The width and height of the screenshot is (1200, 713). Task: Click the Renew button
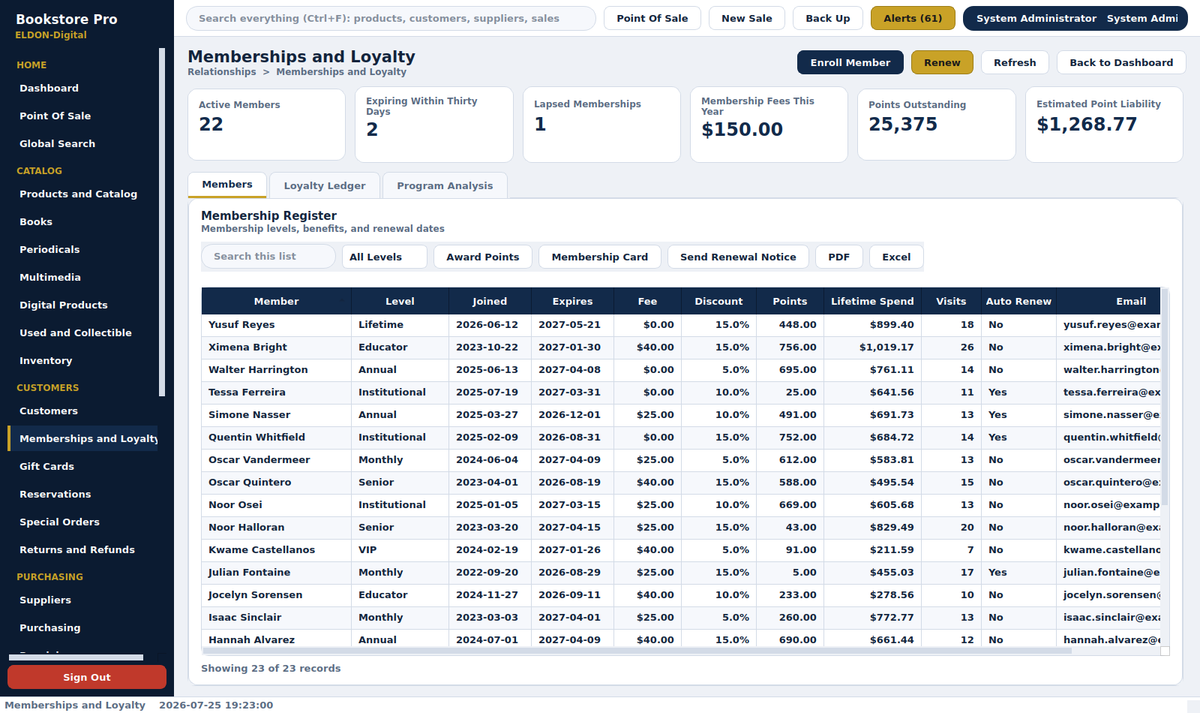(x=942, y=62)
